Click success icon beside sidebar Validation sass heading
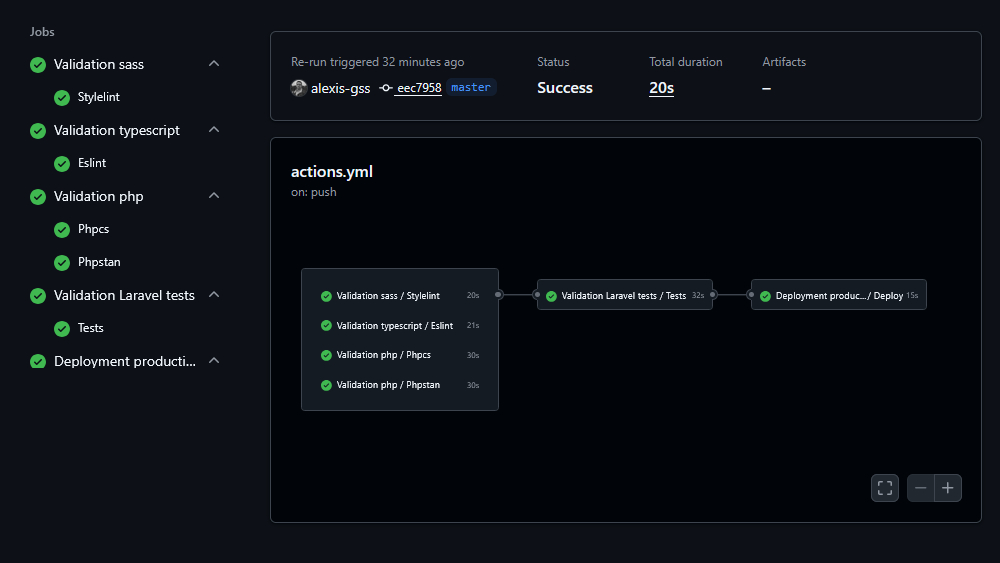 [38, 64]
